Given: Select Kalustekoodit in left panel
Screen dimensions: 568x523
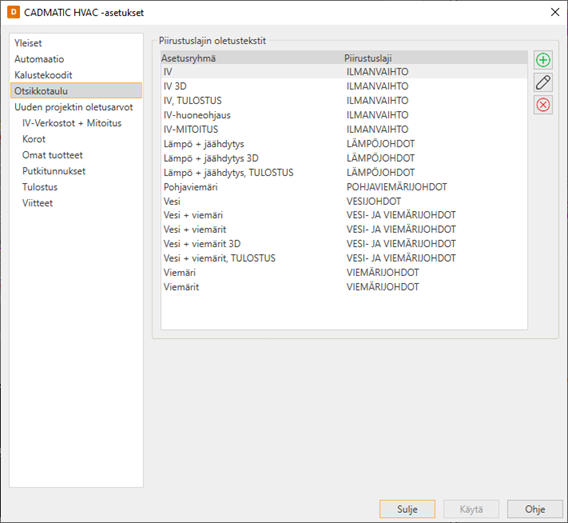Looking at the screenshot, I should [x=43, y=75].
